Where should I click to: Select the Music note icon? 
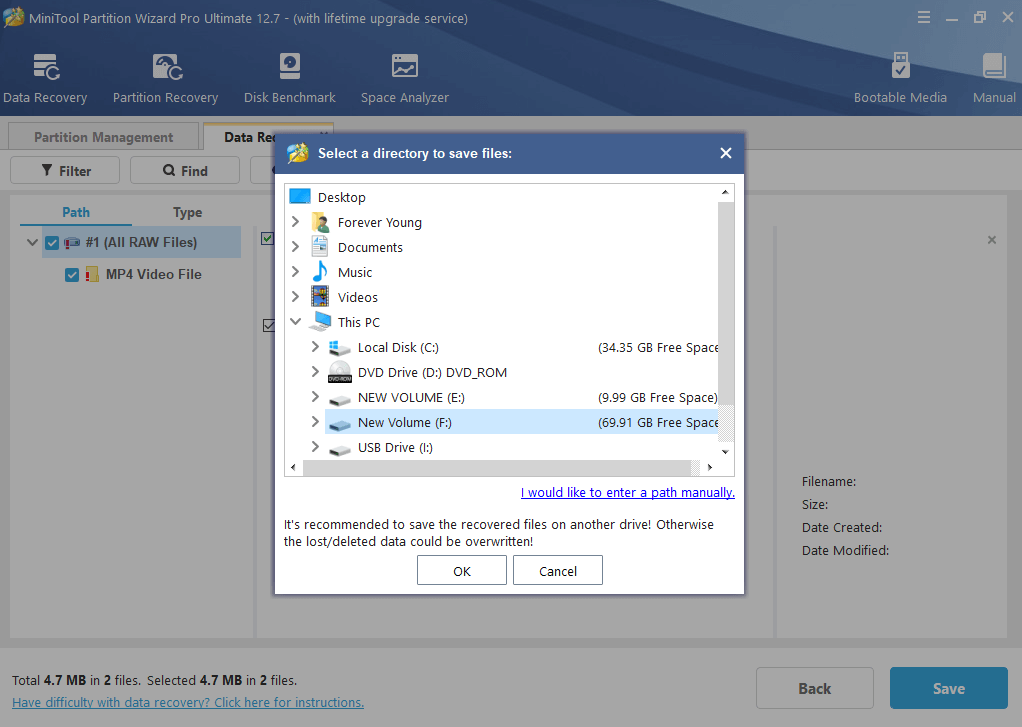pos(320,272)
